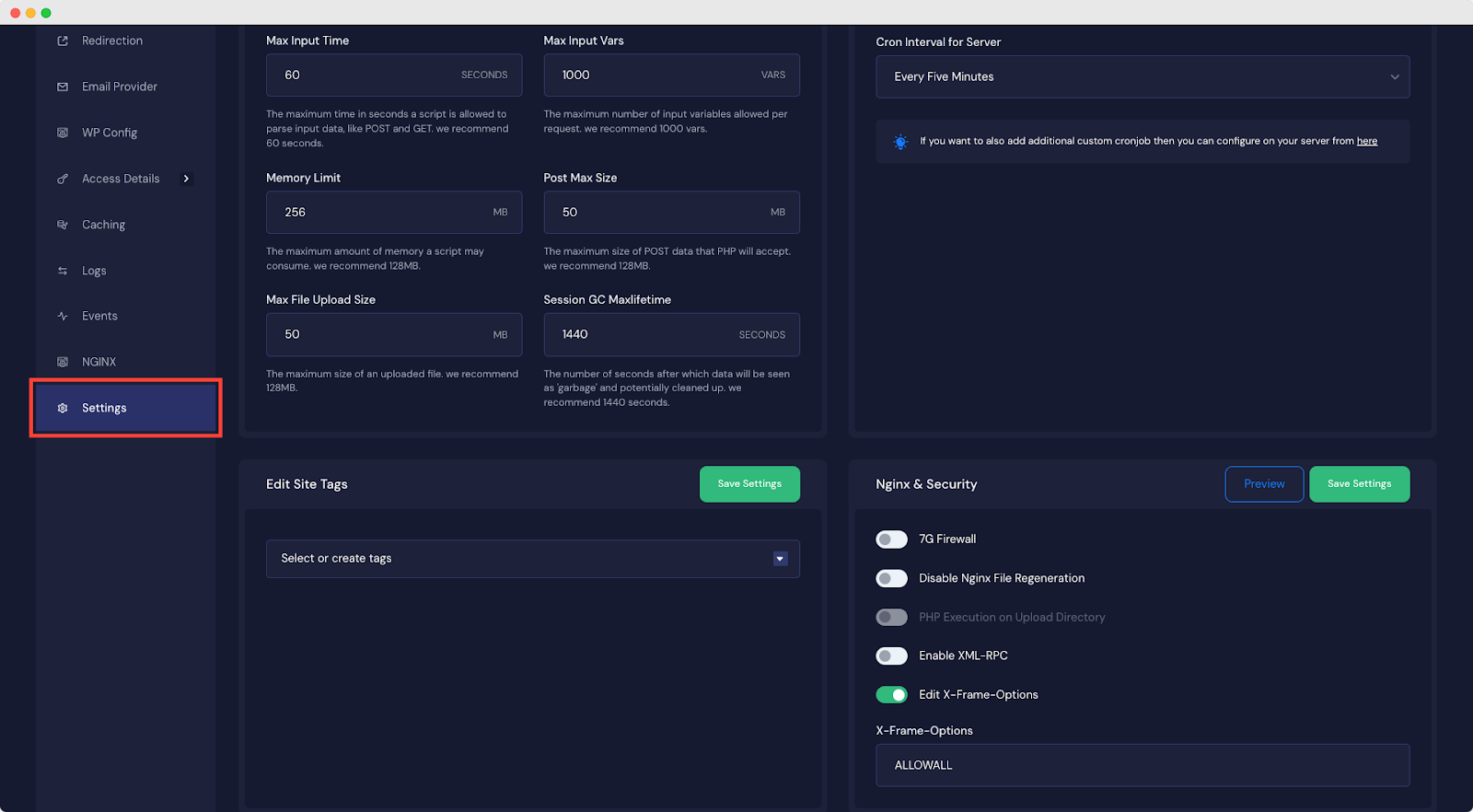Click the Logs sidebar icon

[x=63, y=271]
